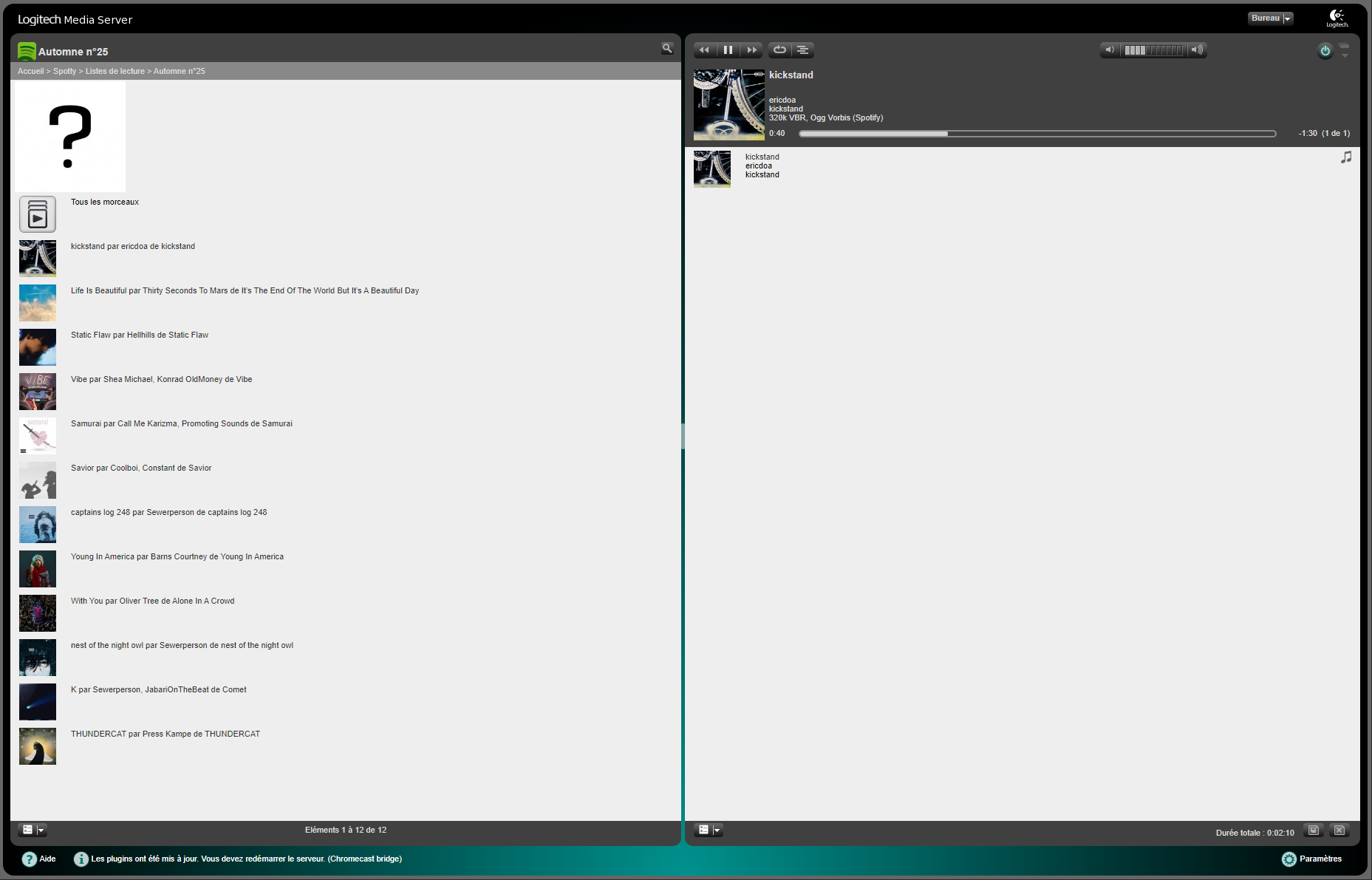
Task: Open K par Sewerperson, JabariOnTheBeat de Comet
Action: [159, 689]
